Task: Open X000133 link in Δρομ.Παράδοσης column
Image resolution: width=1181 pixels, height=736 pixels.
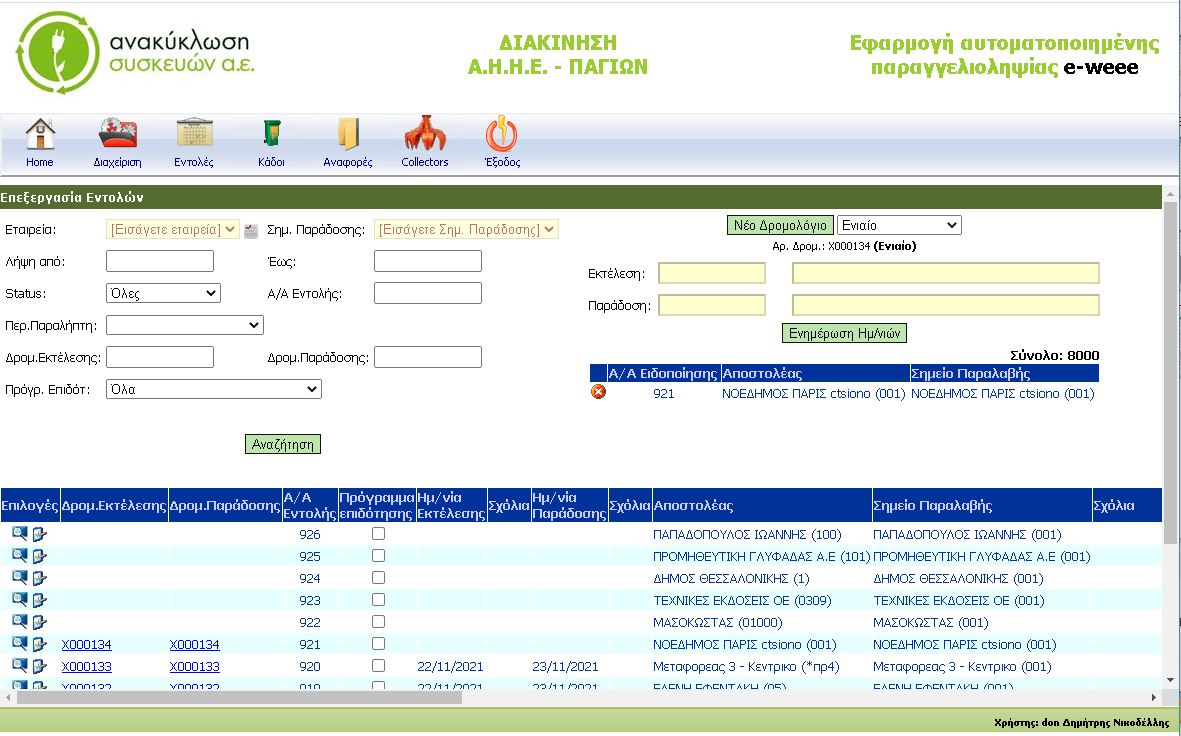Action: pyautogui.click(x=194, y=666)
